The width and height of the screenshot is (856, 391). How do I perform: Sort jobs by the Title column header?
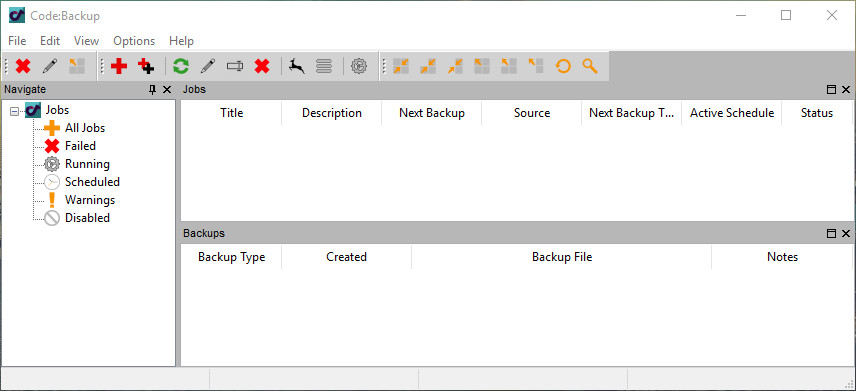pos(231,113)
